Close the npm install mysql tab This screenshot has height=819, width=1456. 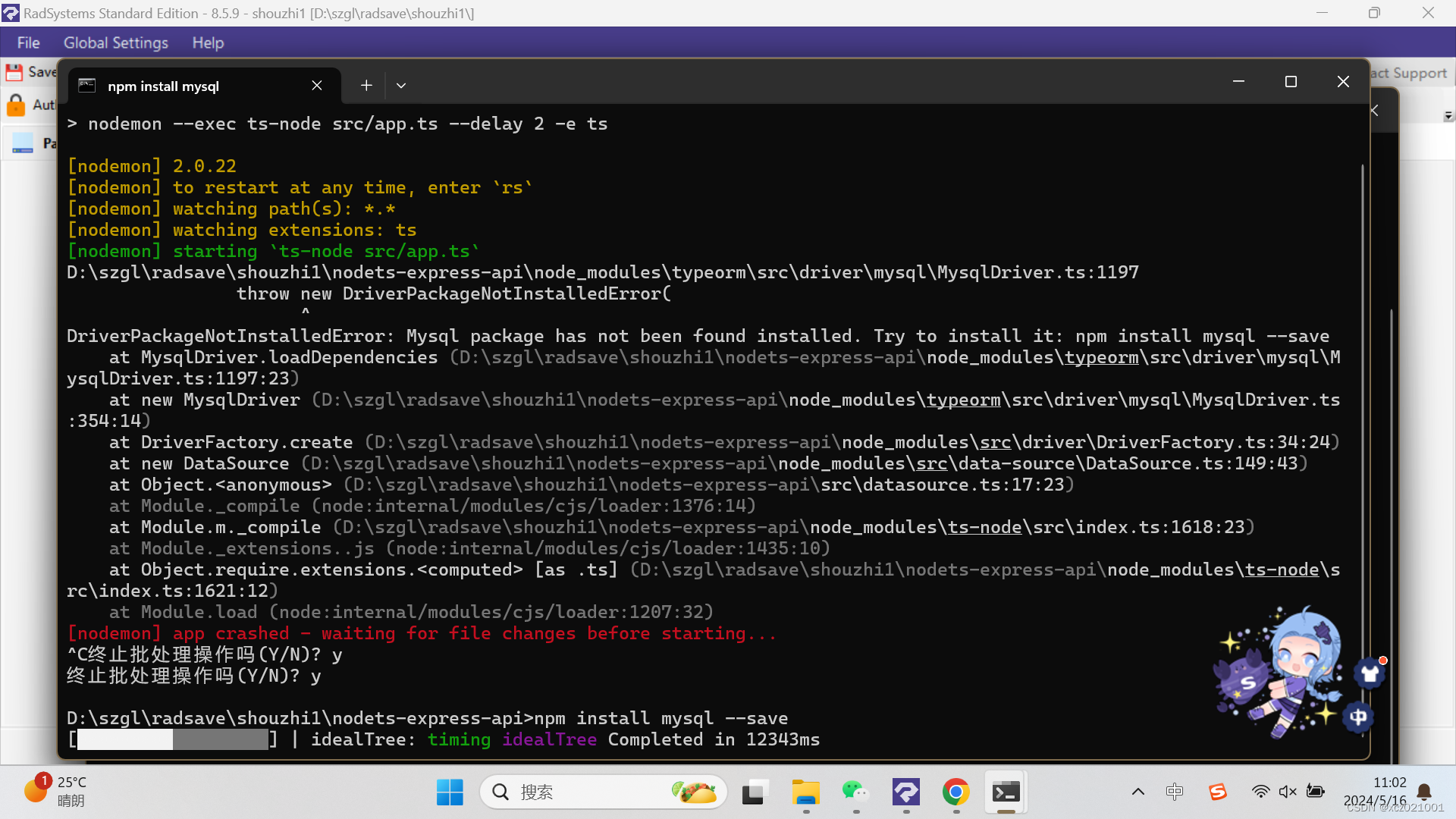point(317,86)
